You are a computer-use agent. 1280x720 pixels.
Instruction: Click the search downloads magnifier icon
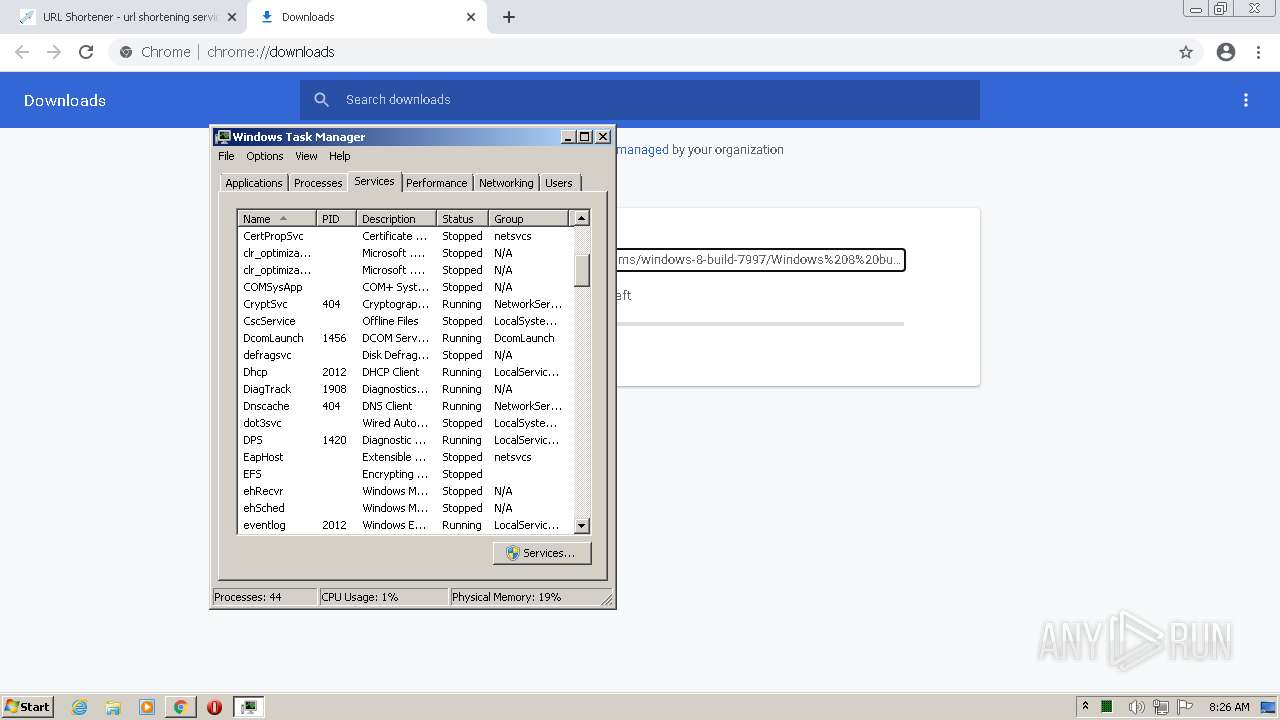tap(322, 100)
